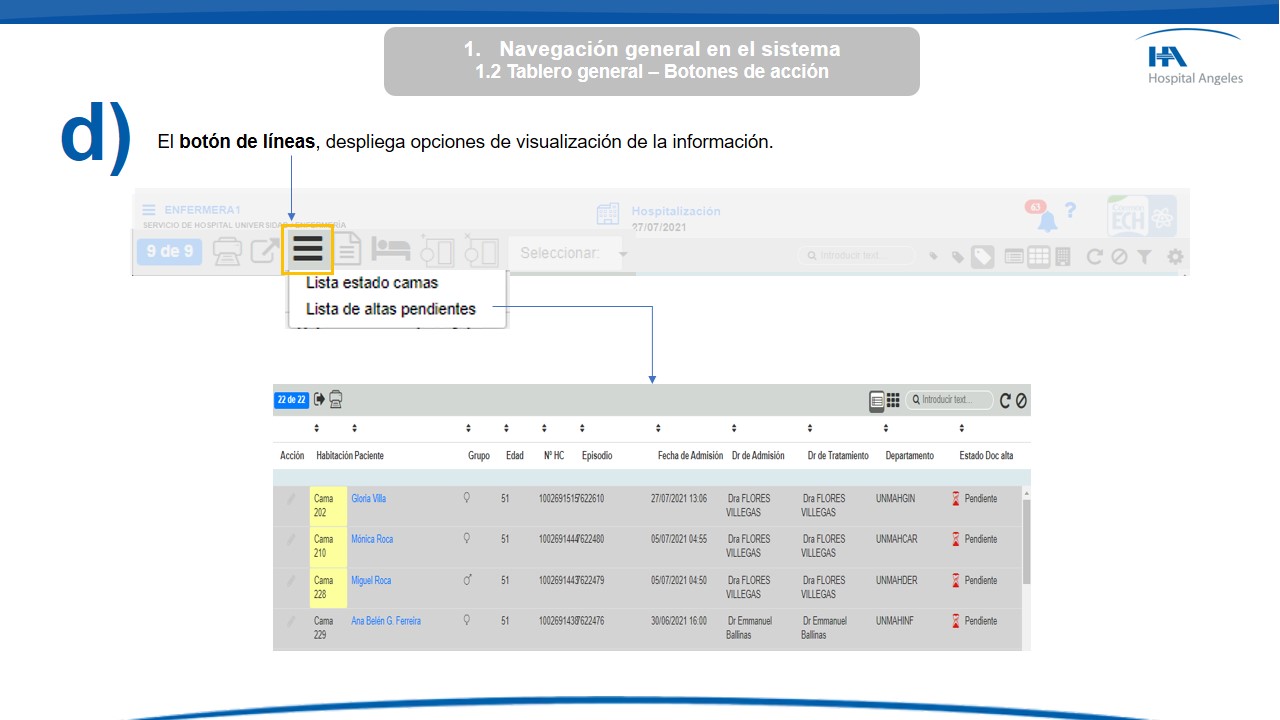Open the bed icon in top toolbar

tap(390, 252)
